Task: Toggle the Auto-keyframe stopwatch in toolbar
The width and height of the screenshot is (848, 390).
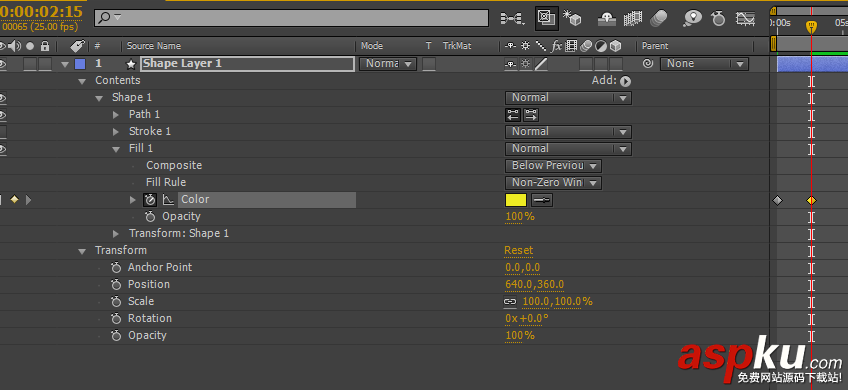Action: (718, 19)
